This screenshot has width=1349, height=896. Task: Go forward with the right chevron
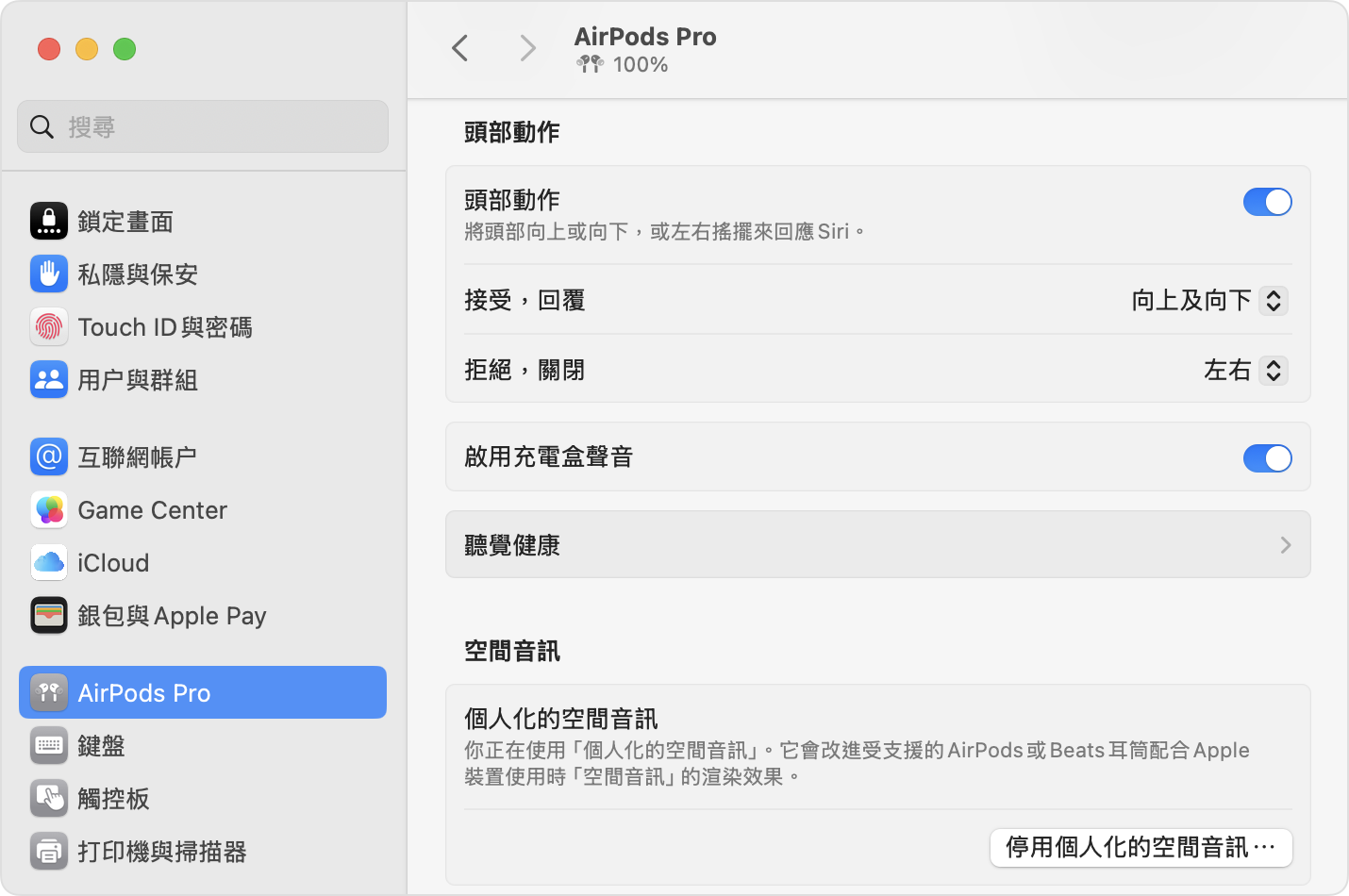tap(528, 48)
